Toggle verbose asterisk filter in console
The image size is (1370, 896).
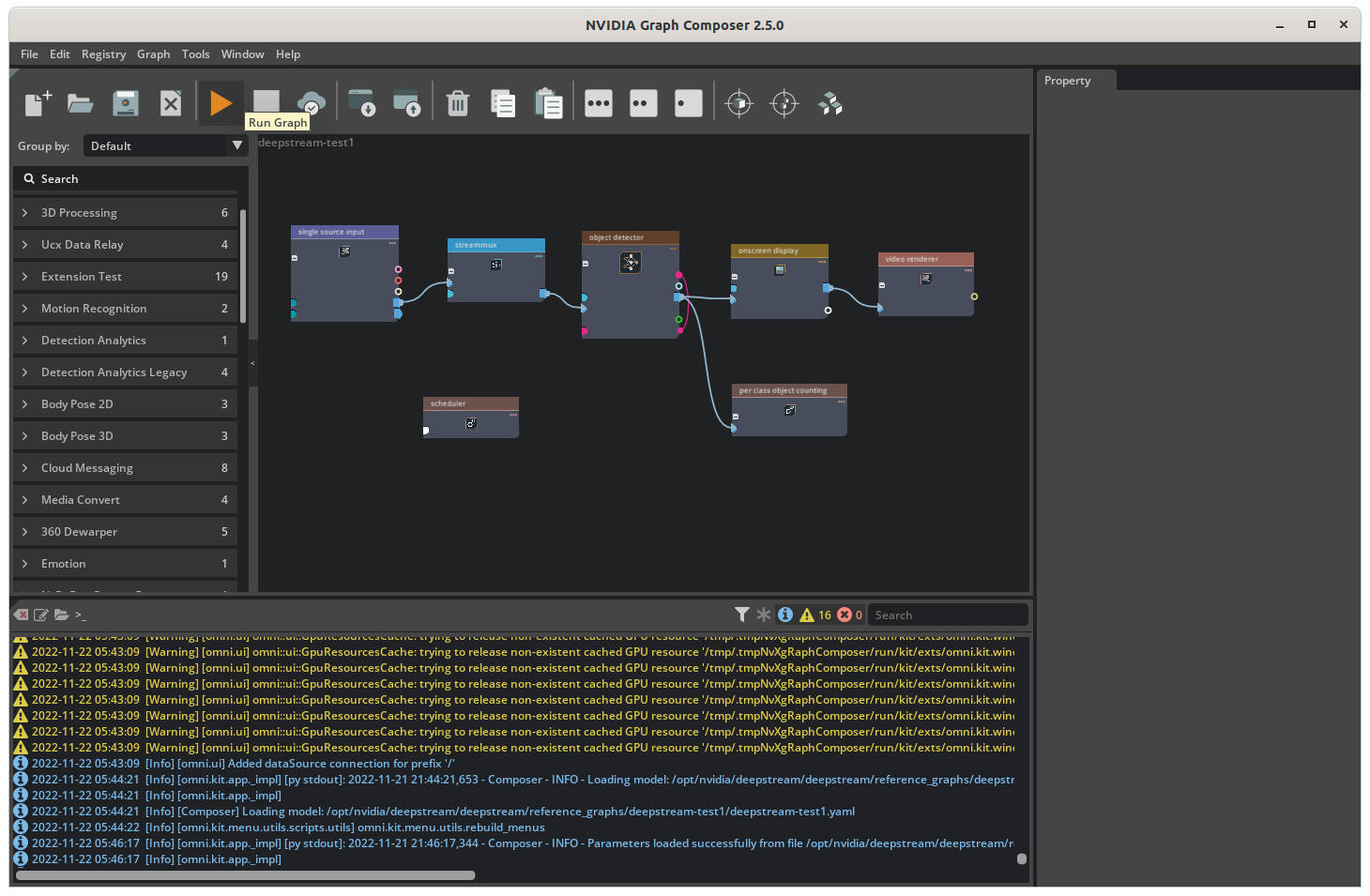(x=764, y=615)
